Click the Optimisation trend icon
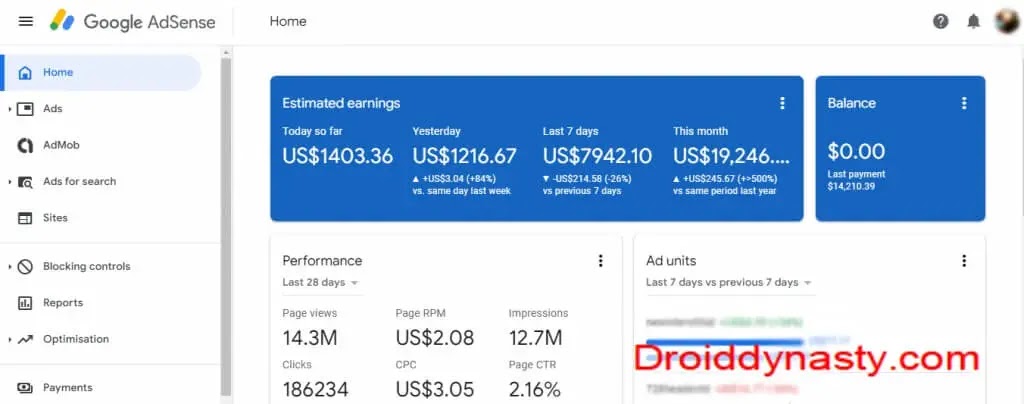The height and width of the screenshot is (404, 1024). [x=25, y=339]
